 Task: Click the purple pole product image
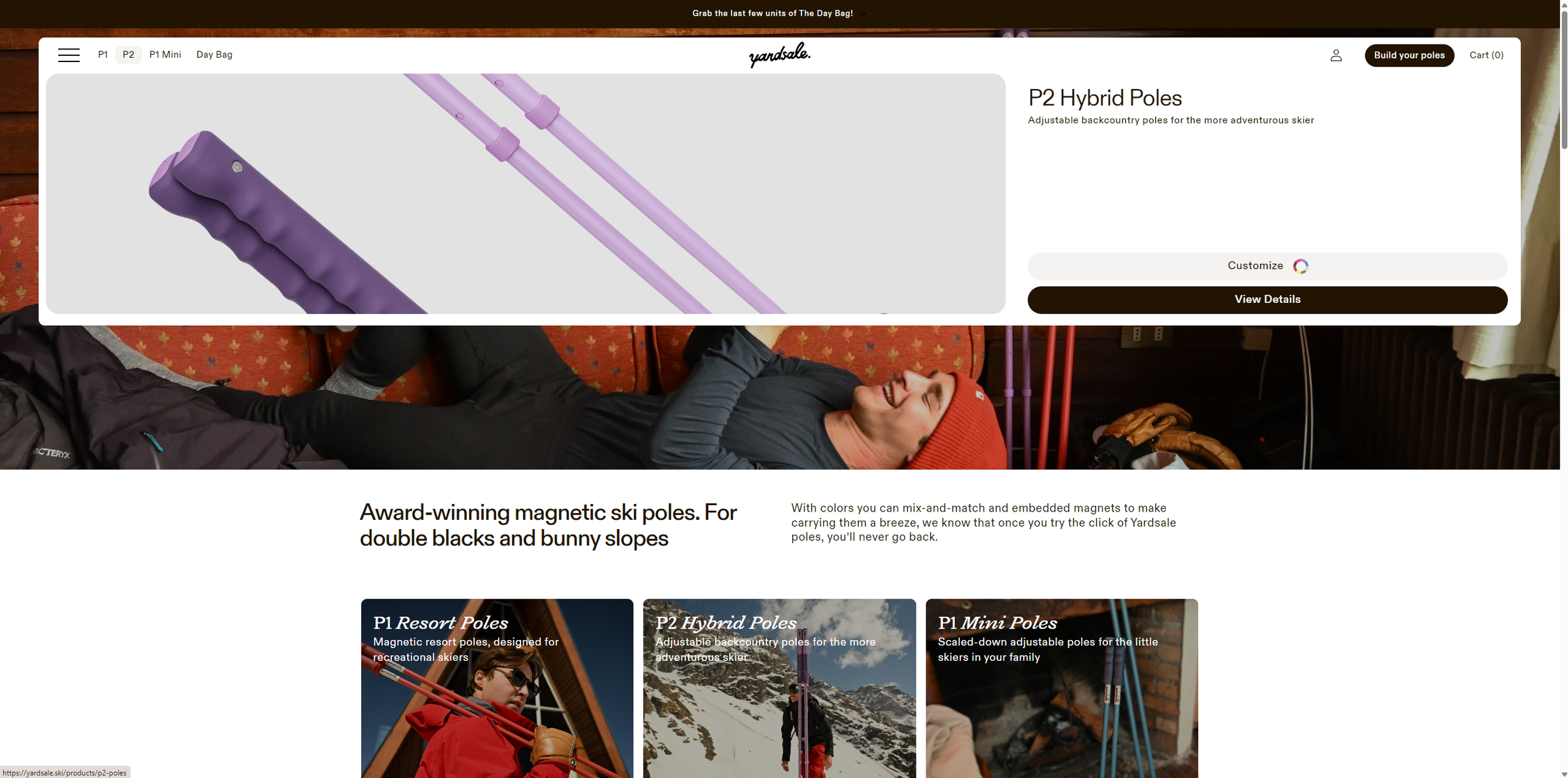click(x=526, y=194)
